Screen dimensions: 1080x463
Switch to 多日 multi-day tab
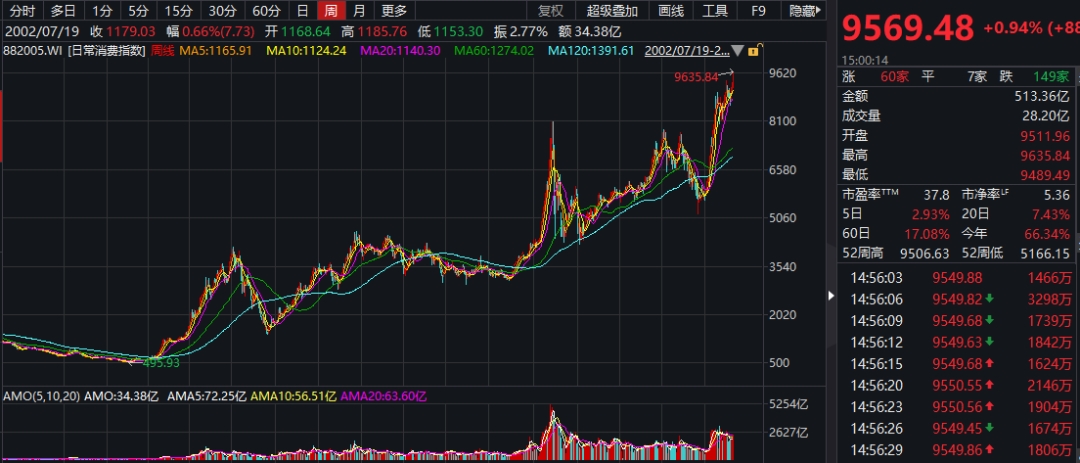tap(63, 10)
